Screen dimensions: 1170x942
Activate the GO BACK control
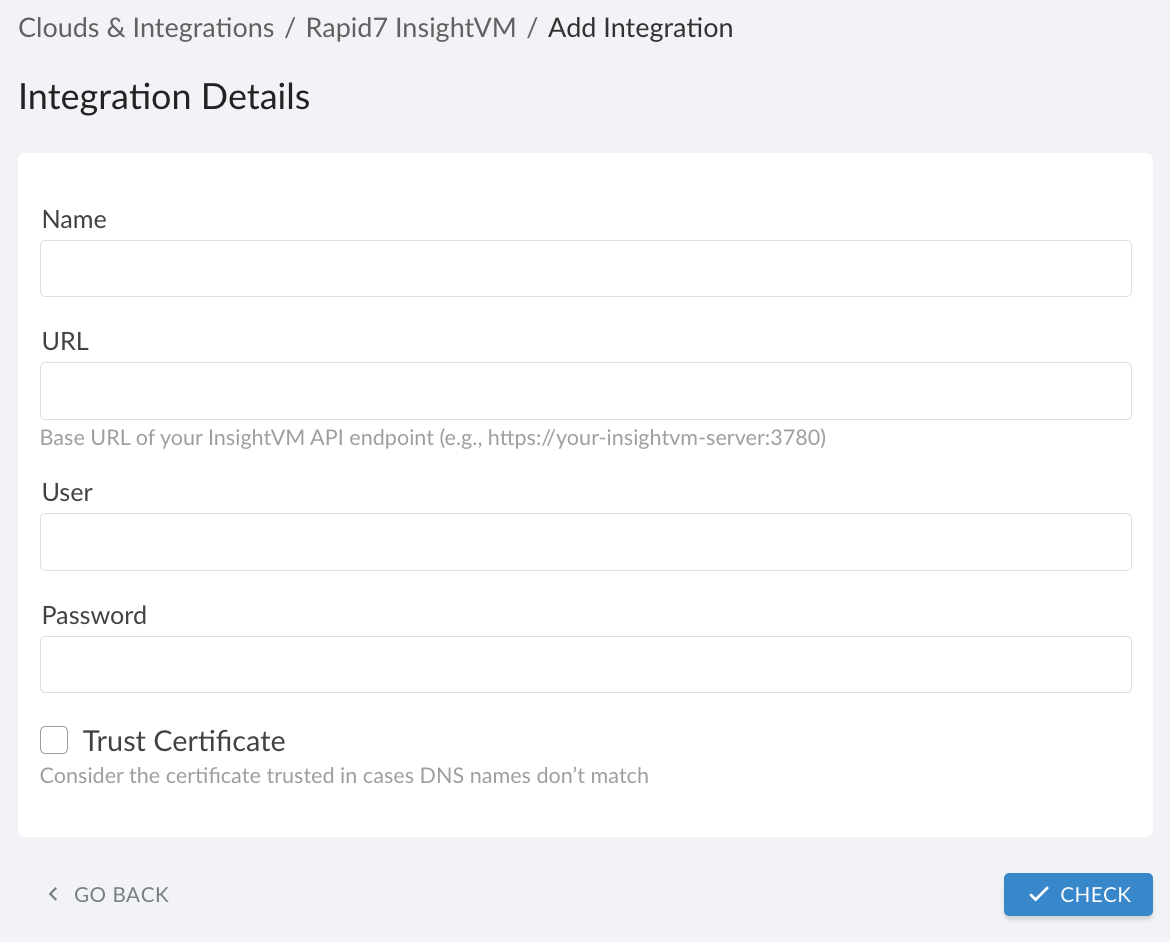coord(120,894)
